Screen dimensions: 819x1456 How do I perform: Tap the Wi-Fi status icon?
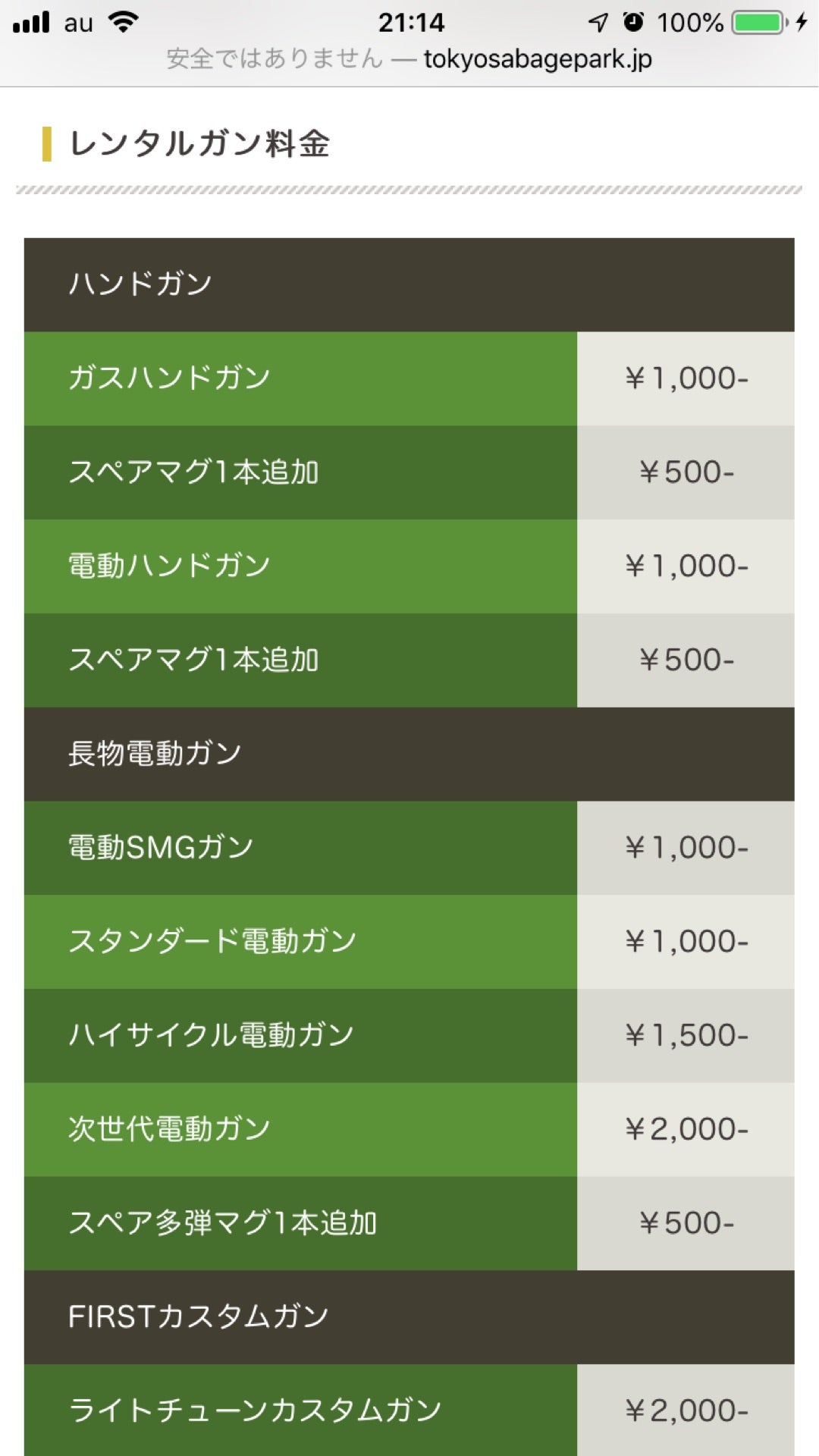pos(123,22)
